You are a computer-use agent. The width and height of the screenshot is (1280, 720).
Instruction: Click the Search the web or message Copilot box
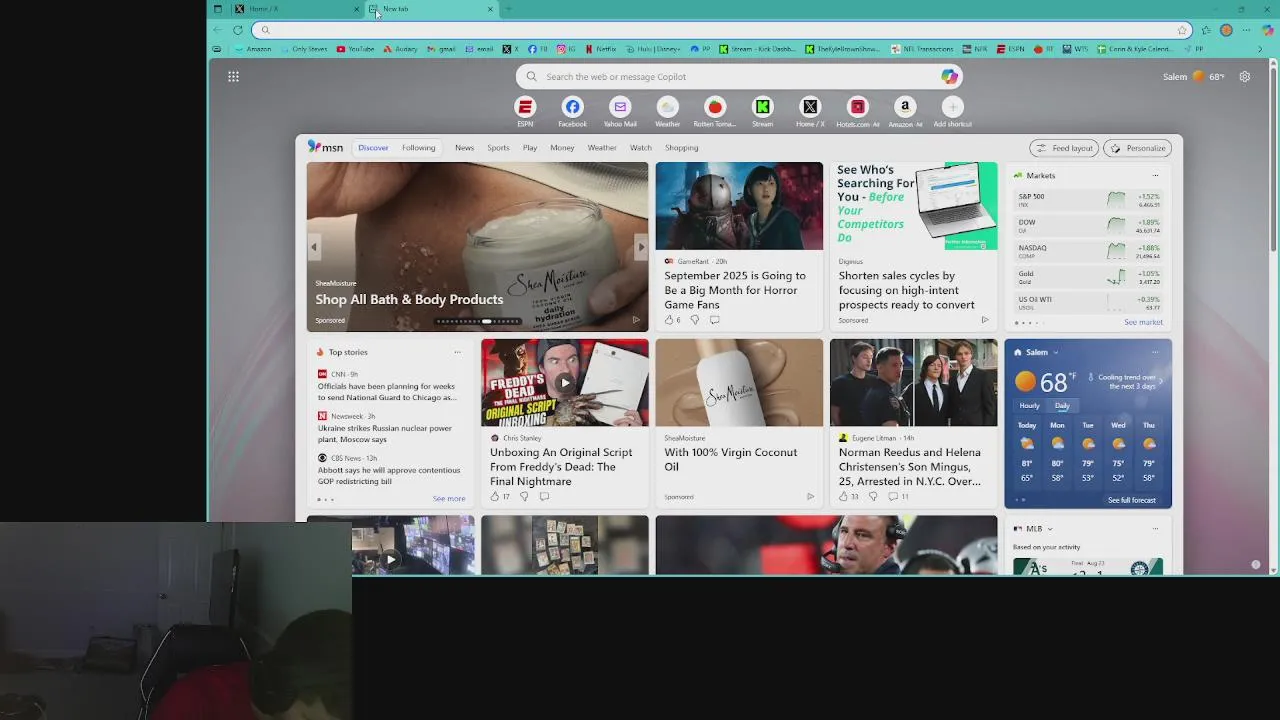738,76
